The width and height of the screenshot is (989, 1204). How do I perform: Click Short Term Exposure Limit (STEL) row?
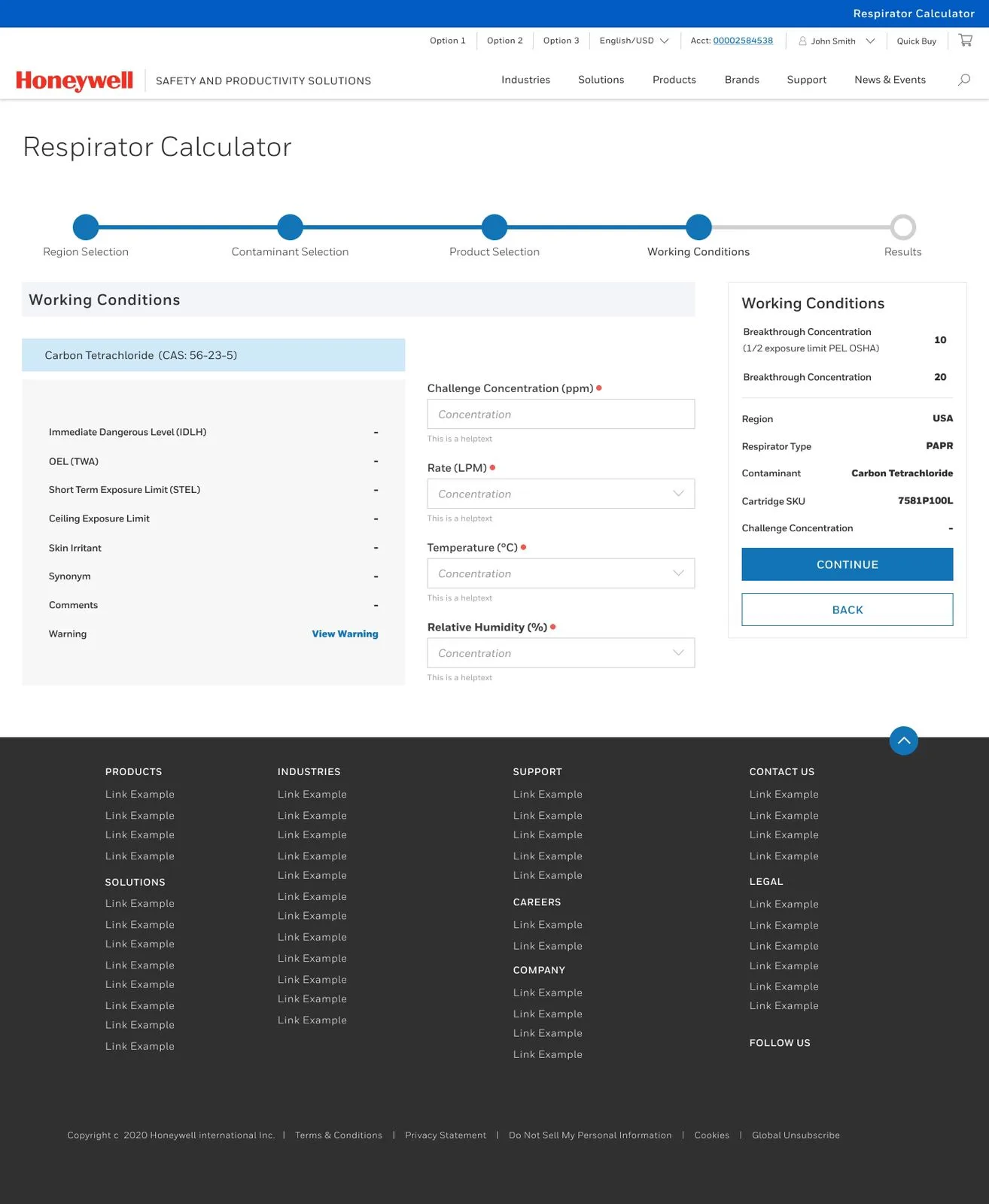tap(213, 490)
